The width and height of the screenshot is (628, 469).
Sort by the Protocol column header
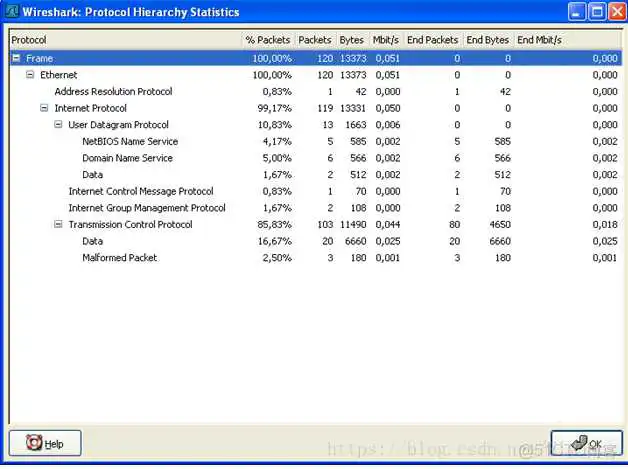click(x=125, y=40)
